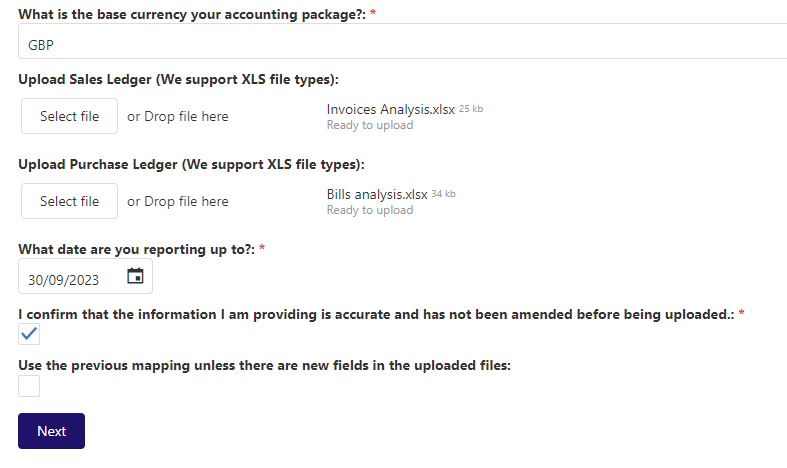Click the Purchase Ledger drop file area
Image resolution: width=787 pixels, height=468 pixels.
[x=178, y=201]
